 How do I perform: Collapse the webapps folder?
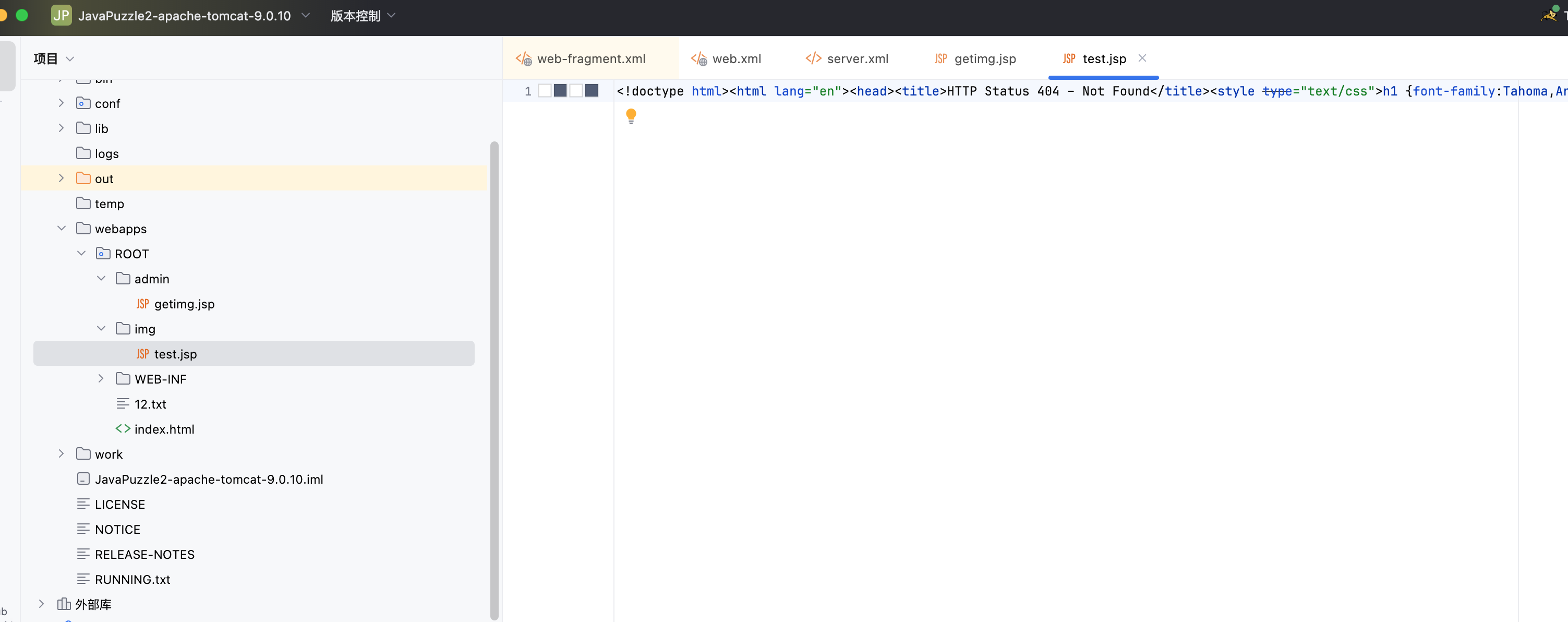(x=62, y=228)
